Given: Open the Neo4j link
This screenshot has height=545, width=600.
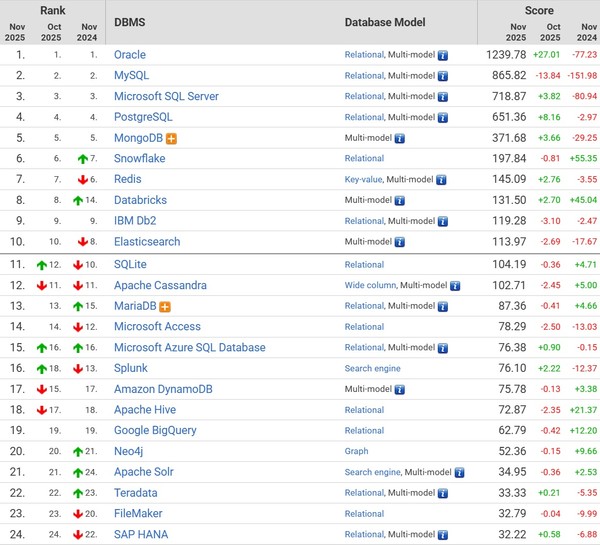Looking at the screenshot, I should pos(130,452).
